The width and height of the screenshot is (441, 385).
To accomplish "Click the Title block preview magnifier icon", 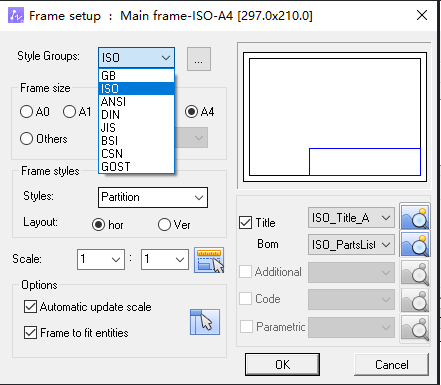I will (x=415, y=217).
